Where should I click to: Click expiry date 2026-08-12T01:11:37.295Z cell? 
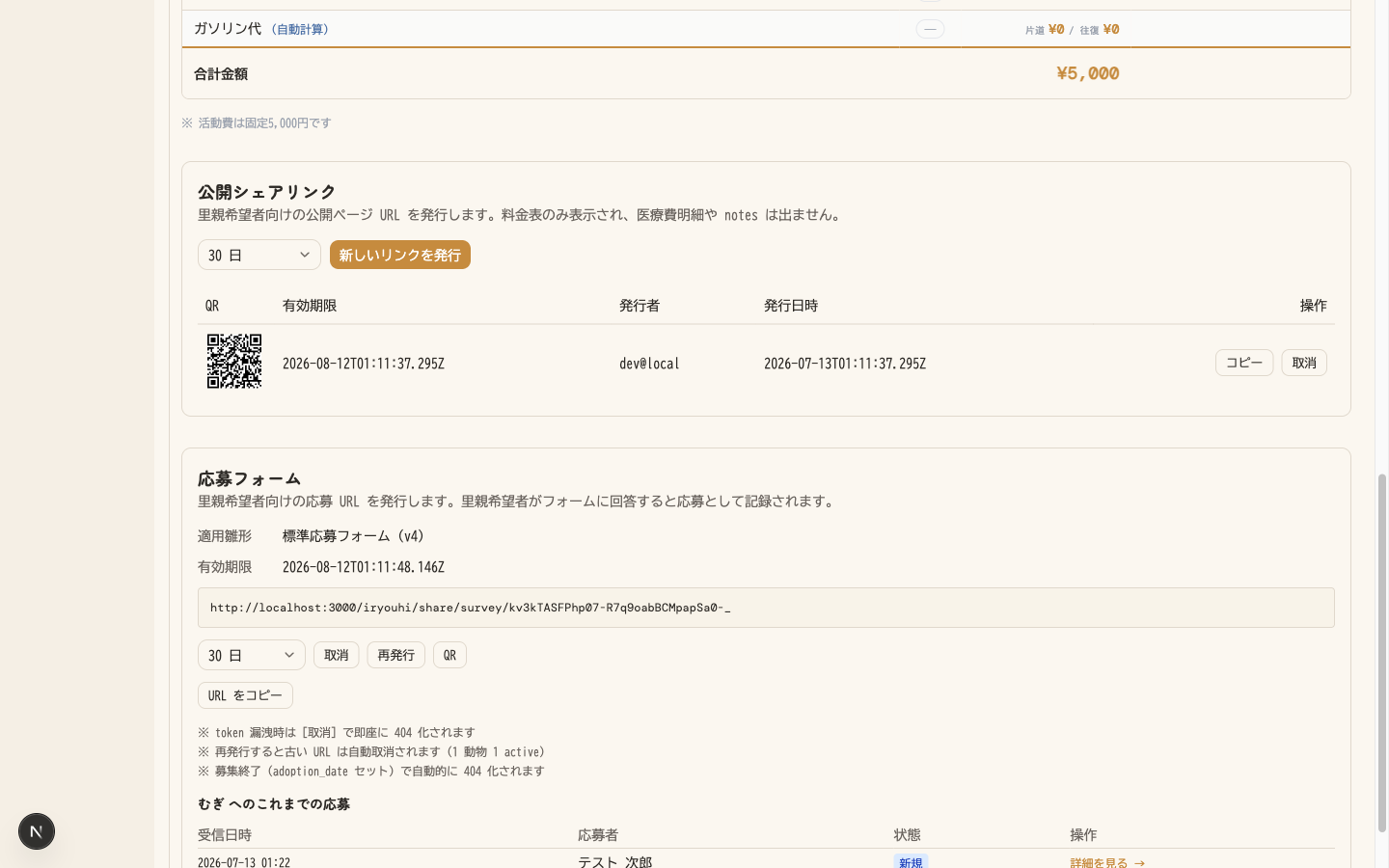pyautogui.click(x=364, y=364)
